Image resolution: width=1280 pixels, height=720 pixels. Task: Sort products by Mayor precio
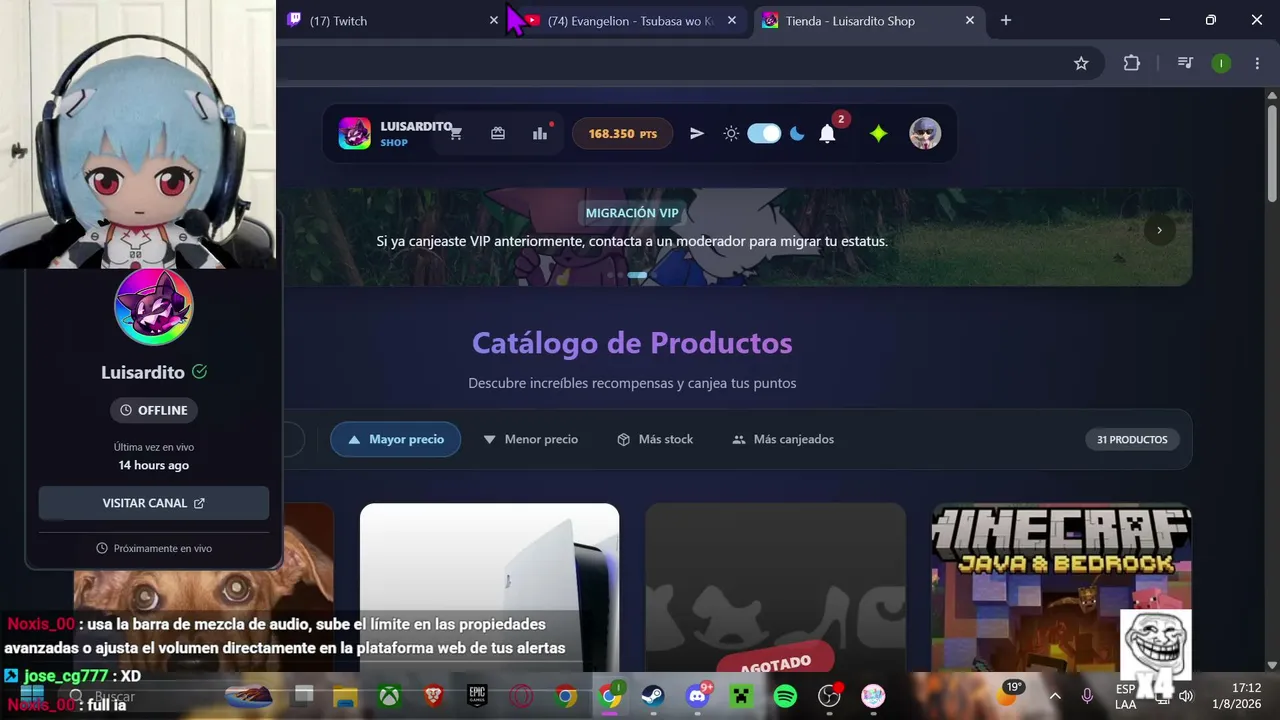395,439
